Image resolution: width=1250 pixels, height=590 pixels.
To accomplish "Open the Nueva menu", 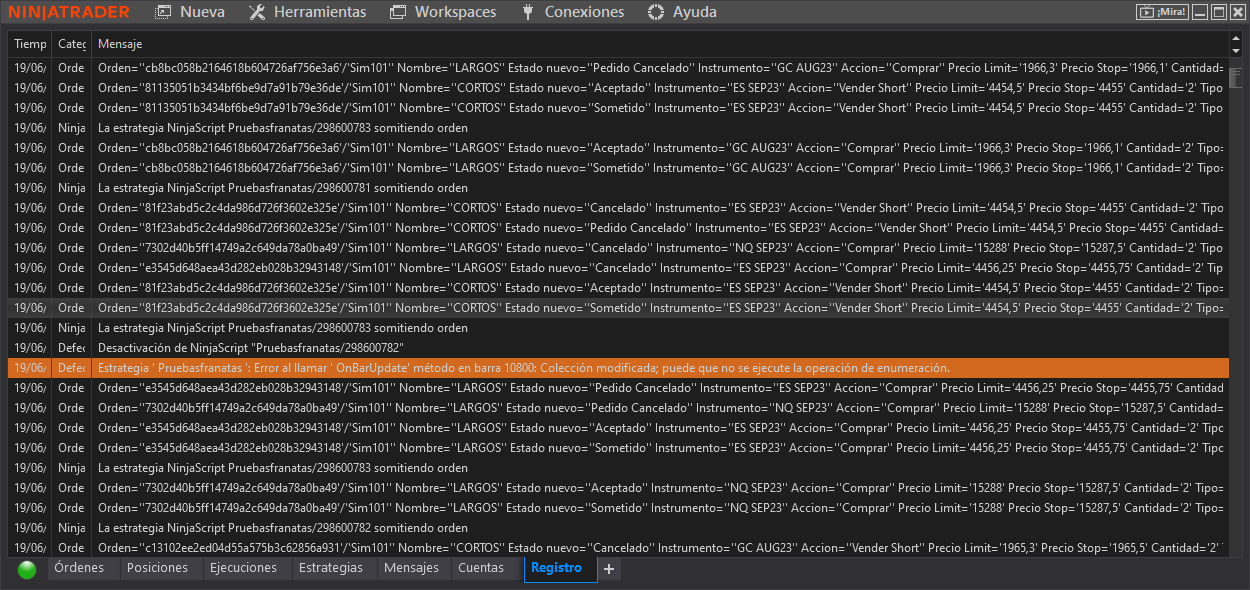I will (x=190, y=12).
